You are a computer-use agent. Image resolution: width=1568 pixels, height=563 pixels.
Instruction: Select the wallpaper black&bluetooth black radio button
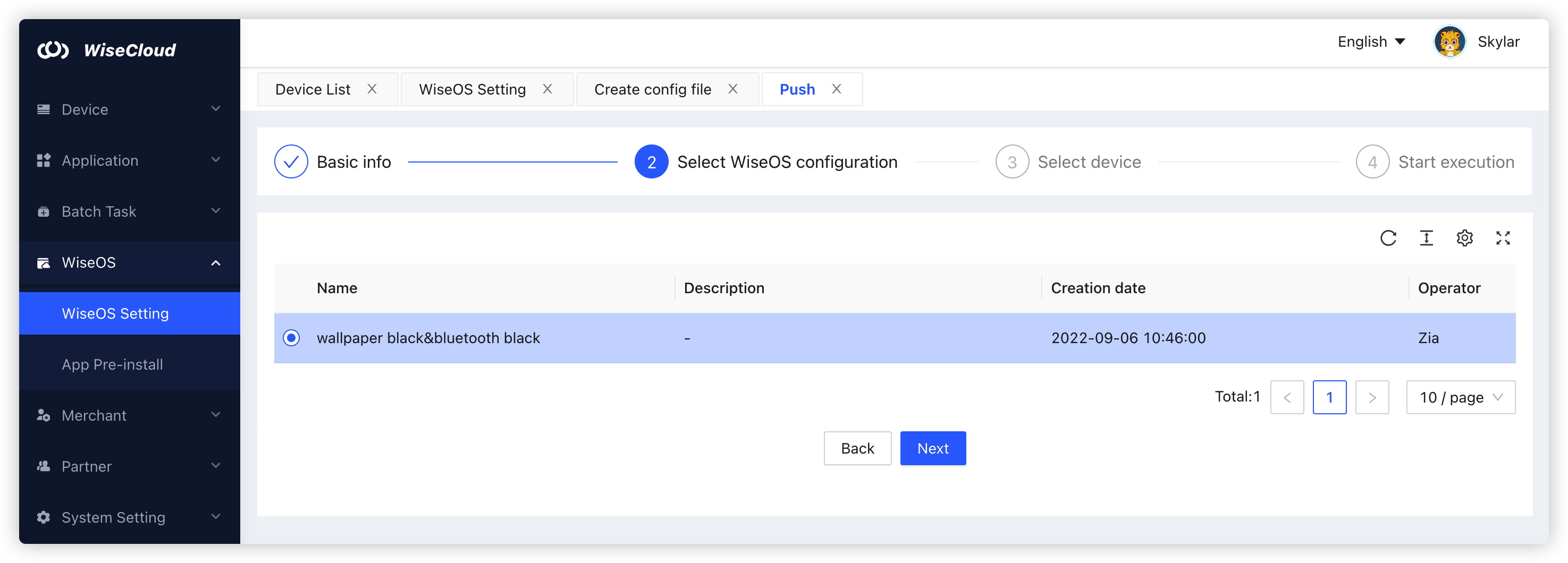pyautogui.click(x=291, y=338)
